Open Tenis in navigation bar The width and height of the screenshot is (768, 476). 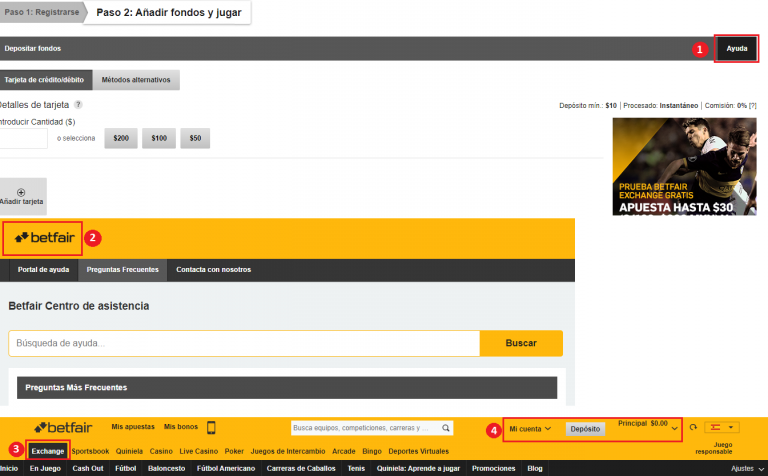(x=356, y=469)
